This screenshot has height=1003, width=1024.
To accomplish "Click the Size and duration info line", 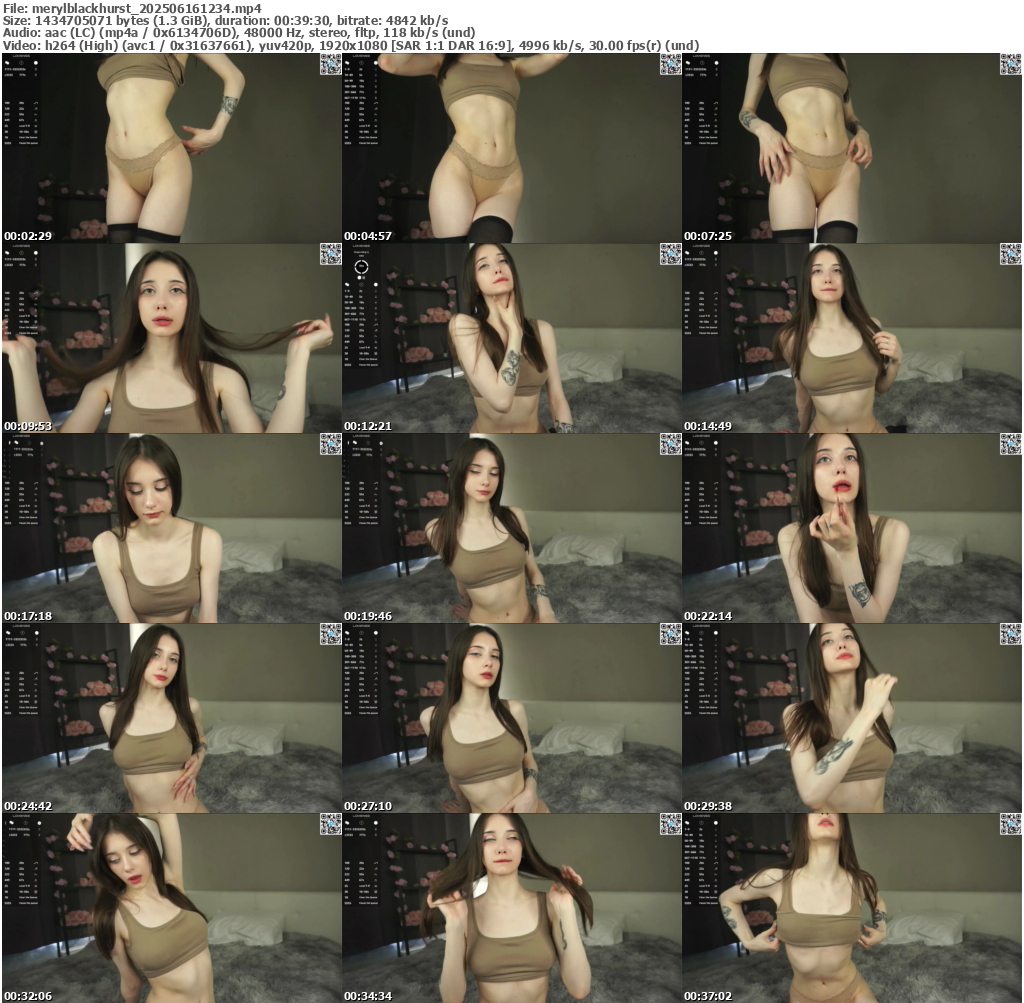I will pyautogui.click(x=225, y=20).
